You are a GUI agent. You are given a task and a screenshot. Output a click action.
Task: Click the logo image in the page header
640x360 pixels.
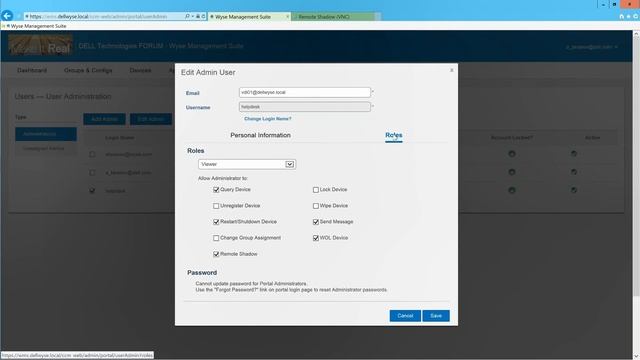(40, 45)
